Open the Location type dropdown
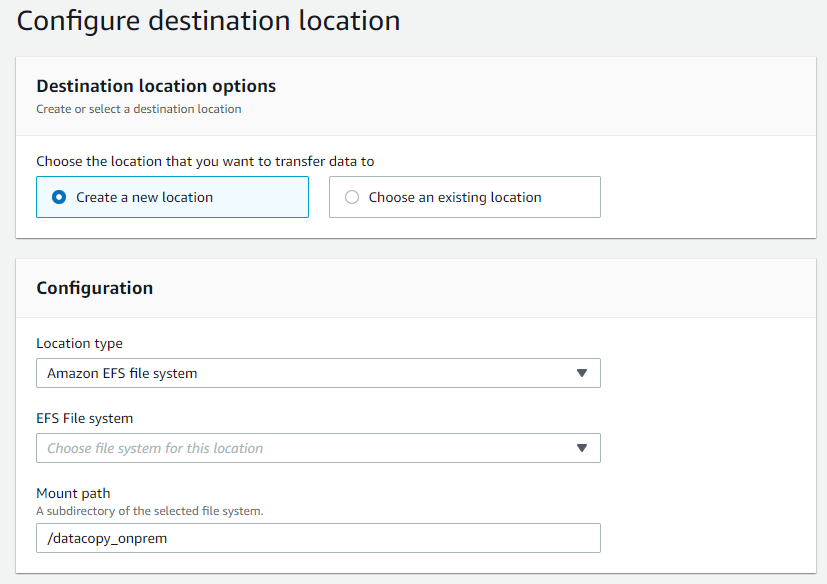827x584 pixels. tap(318, 372)
